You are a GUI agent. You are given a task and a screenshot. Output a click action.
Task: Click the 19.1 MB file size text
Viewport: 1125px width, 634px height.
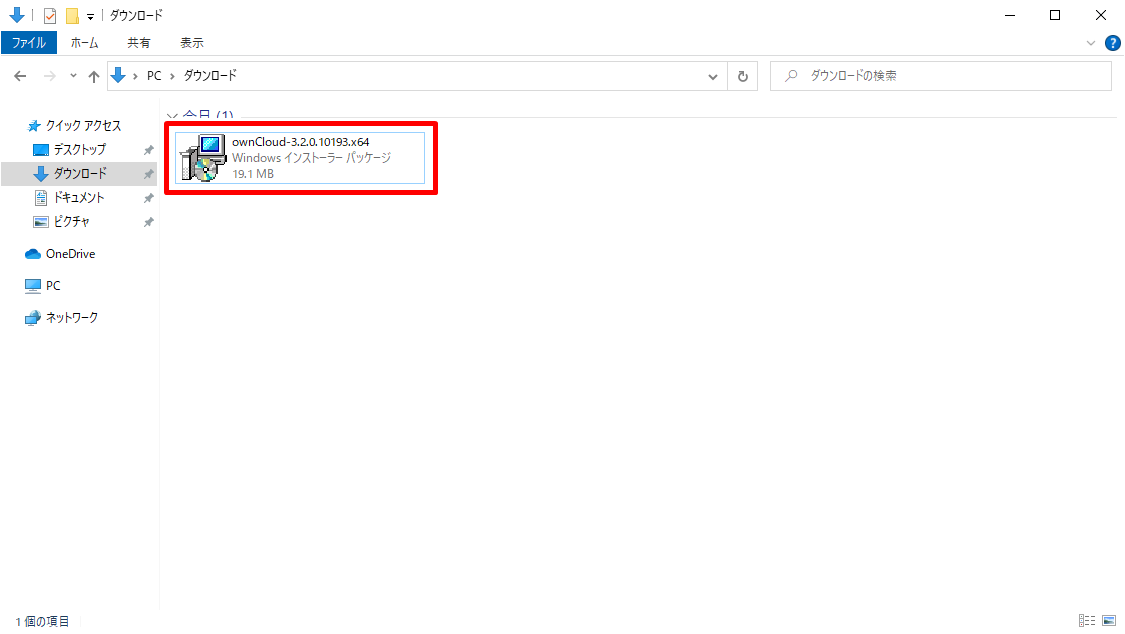253,174
